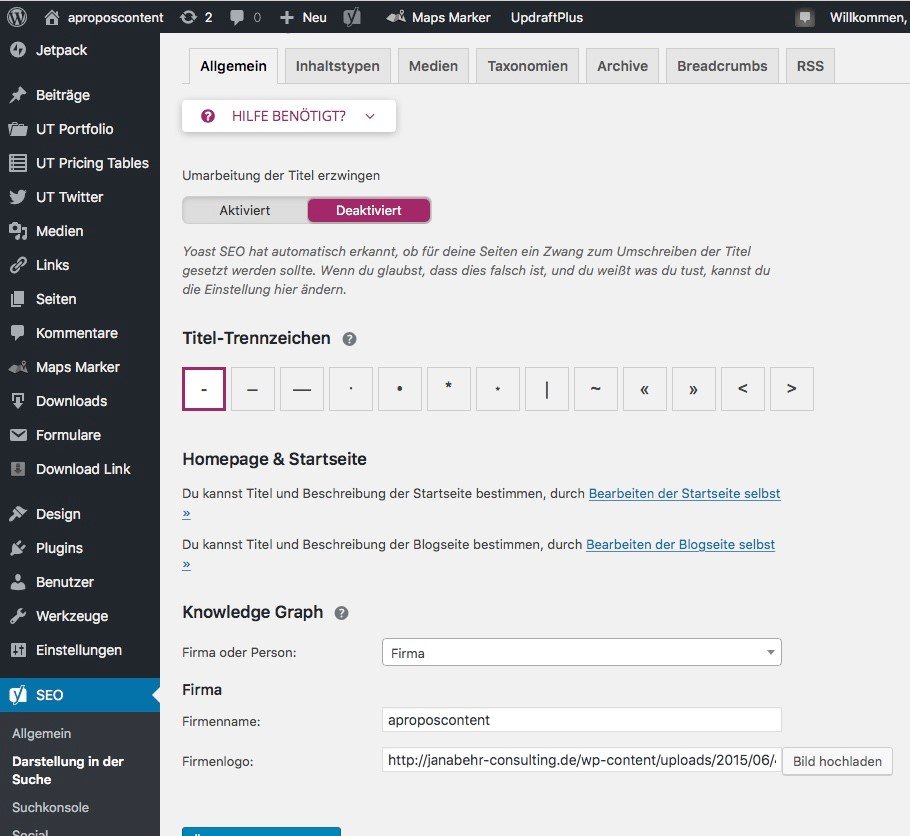Open the WordPress logo menu
The width and height of the screenshot is (910, 836).
[17, 17]
